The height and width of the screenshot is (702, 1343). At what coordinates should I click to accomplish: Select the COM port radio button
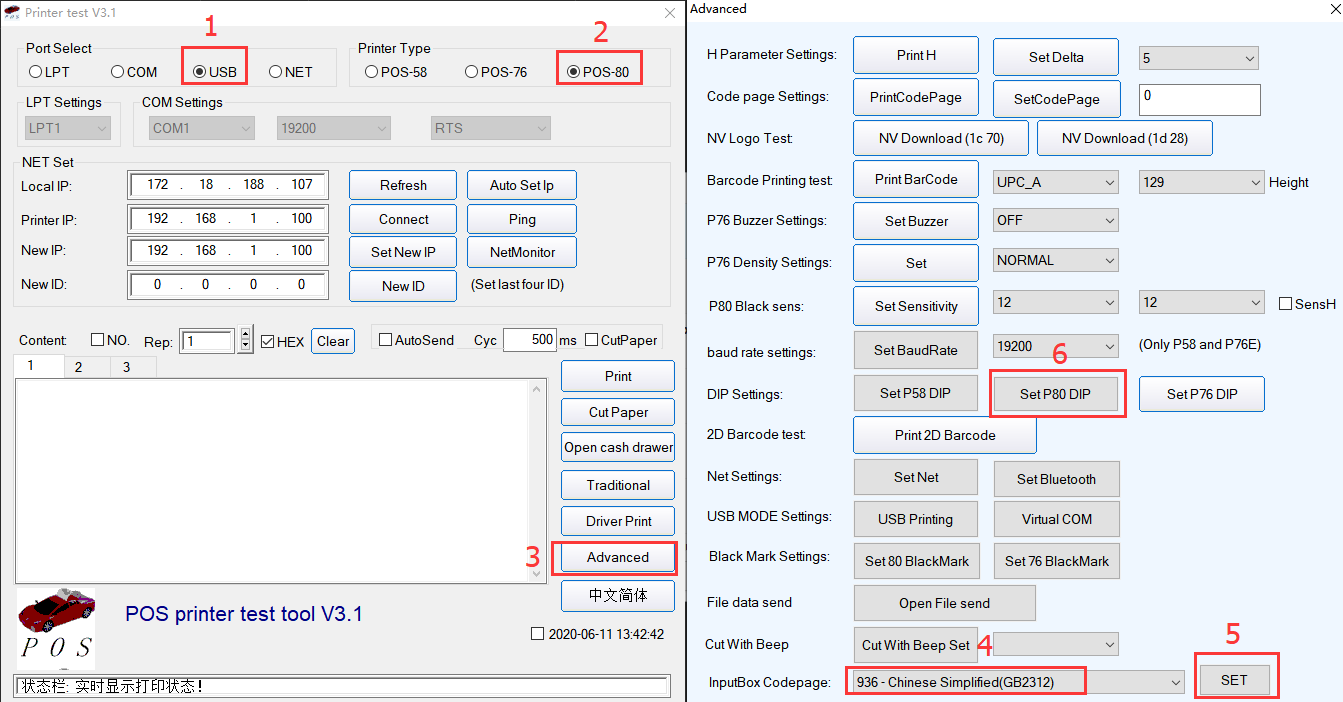[117, 72]
